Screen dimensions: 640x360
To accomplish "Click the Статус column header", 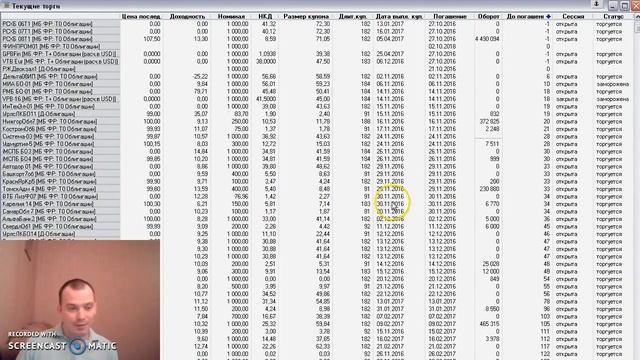I will 613,16.
